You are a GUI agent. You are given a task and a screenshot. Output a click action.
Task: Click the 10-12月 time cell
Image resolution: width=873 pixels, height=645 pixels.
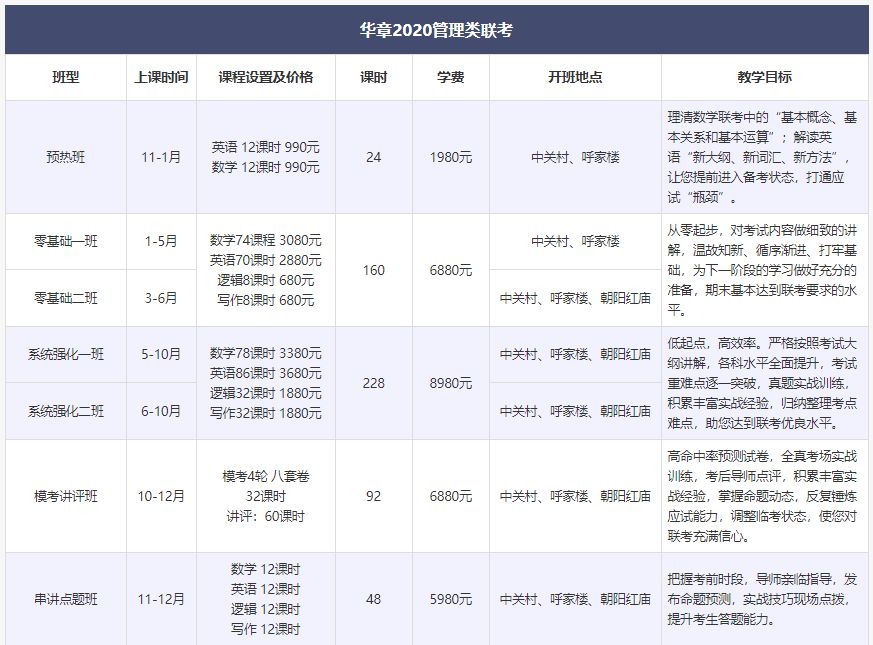pyautogui.click(x=161, y=496)
